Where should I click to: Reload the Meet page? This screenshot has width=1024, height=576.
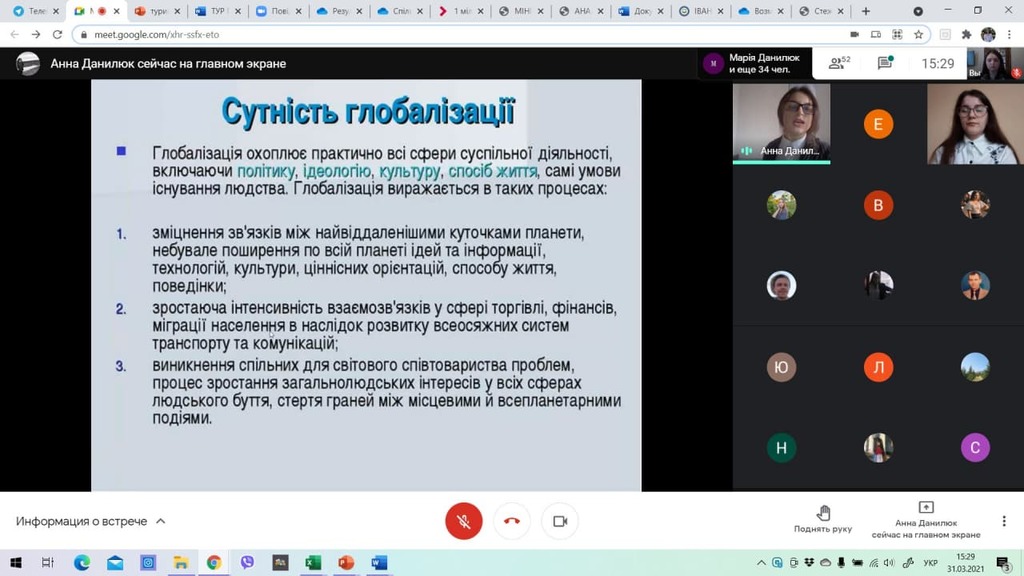pyautogui.click(x=56, y=34)
